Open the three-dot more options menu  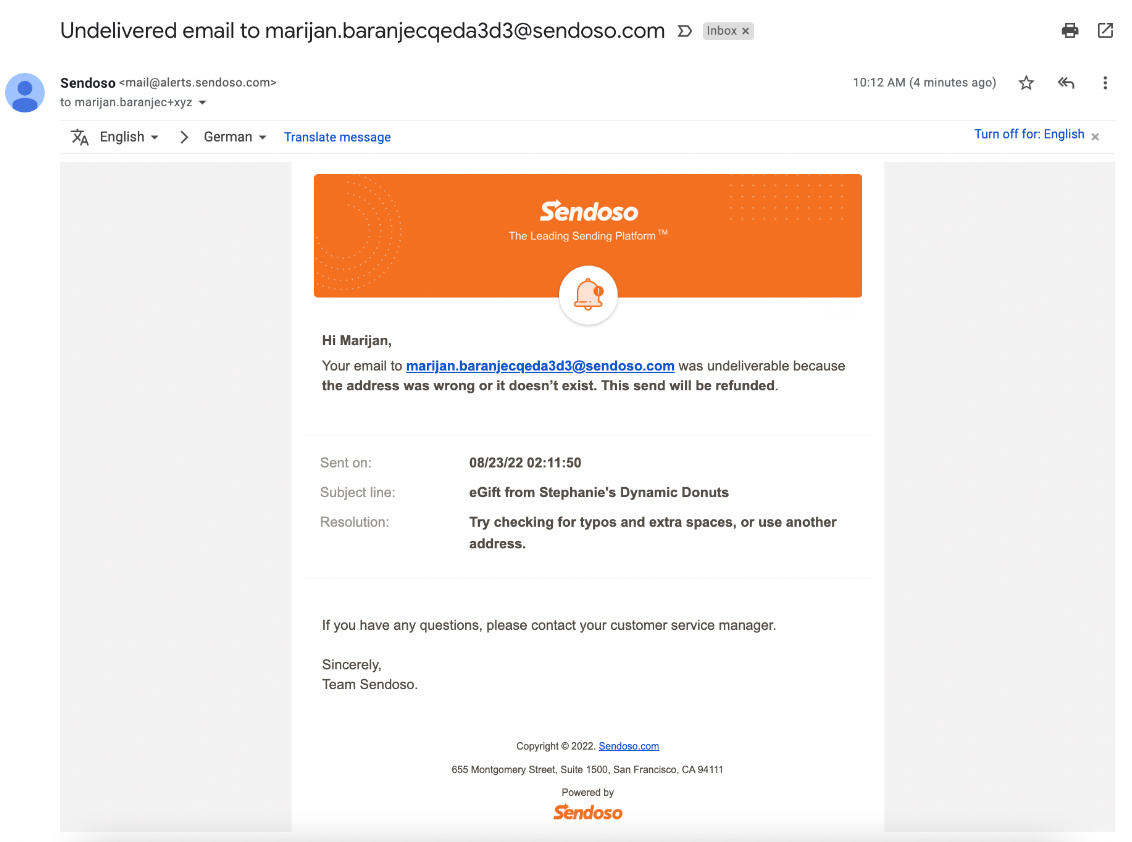(x=1105, y=83)
